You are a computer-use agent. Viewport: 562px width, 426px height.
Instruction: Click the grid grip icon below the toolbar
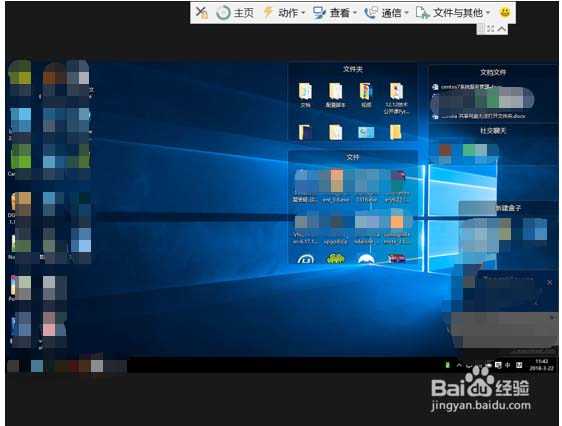482,28
